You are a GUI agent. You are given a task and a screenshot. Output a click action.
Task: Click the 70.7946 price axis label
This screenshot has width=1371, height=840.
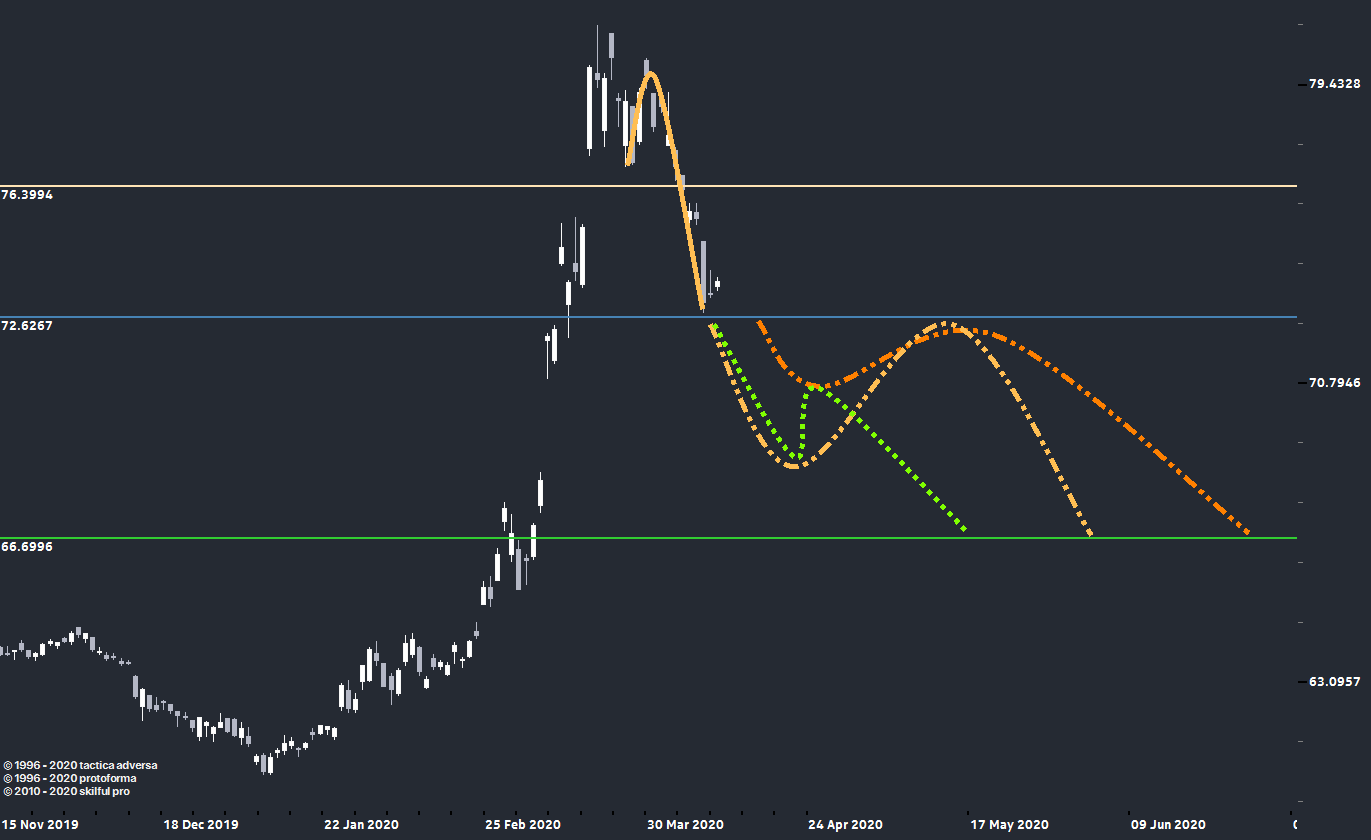pos(1334,383)
